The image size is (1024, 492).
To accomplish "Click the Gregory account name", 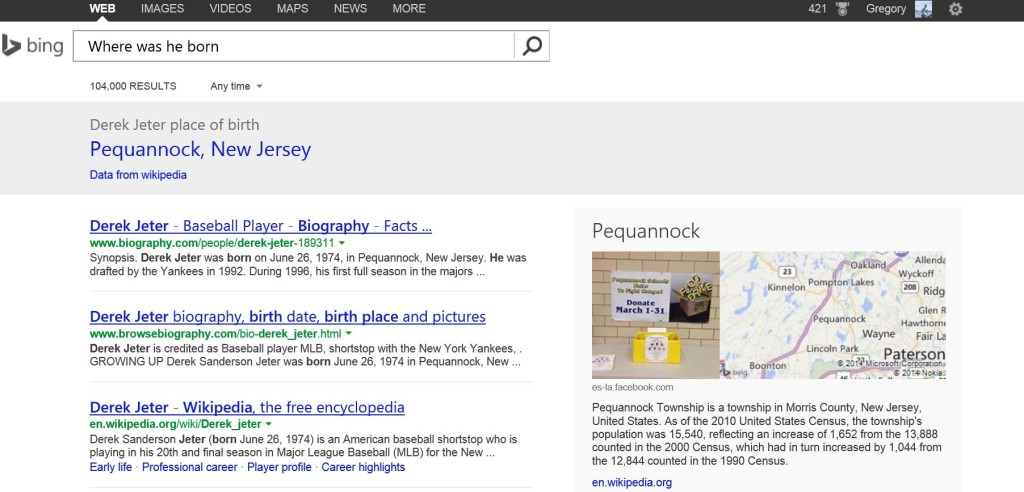I will click(886, 9).
